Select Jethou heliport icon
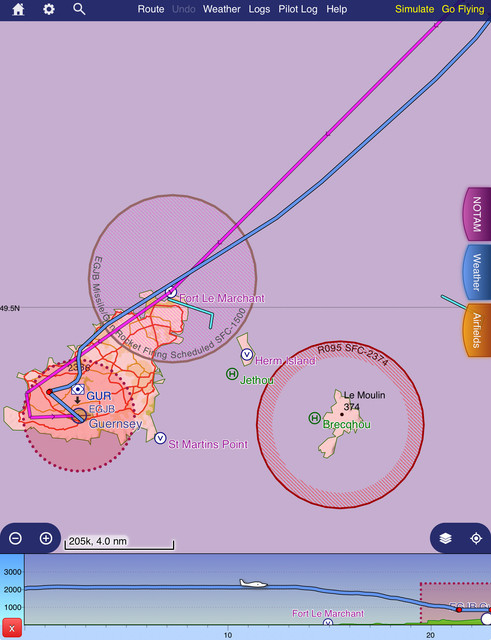The height and width of the screenshot is (640, 491). click(x=232, y=373)
